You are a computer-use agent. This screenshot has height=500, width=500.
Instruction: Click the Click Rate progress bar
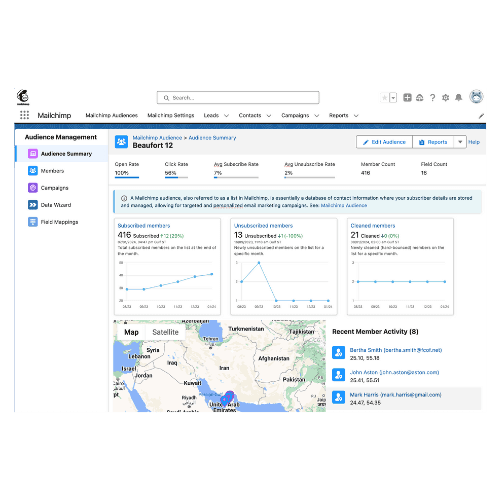tap(176, 177)
